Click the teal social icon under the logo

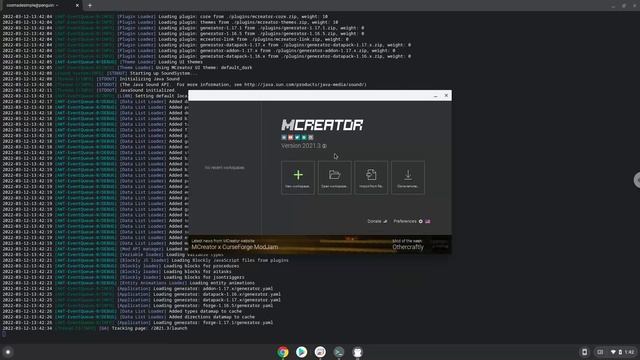point(304,138)
